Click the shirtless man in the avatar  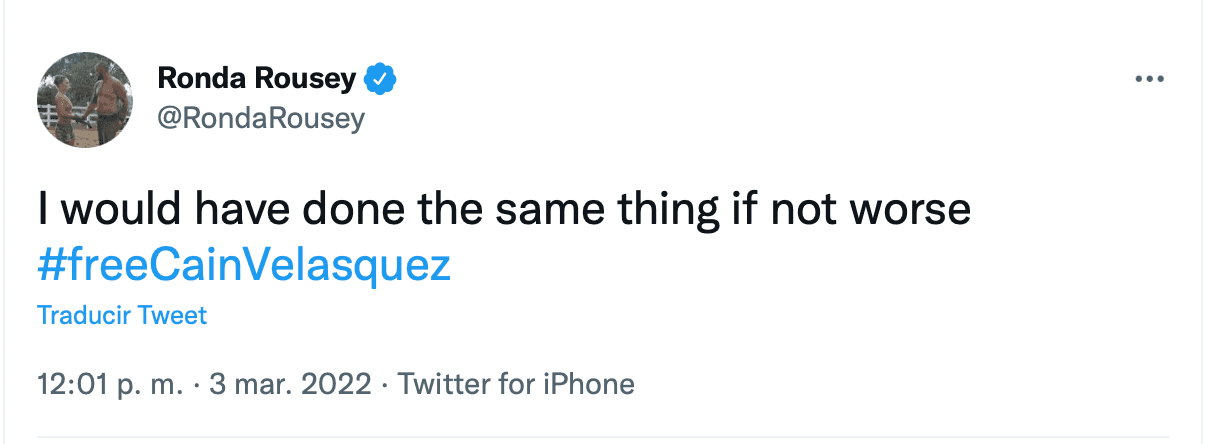coord(108,93)
